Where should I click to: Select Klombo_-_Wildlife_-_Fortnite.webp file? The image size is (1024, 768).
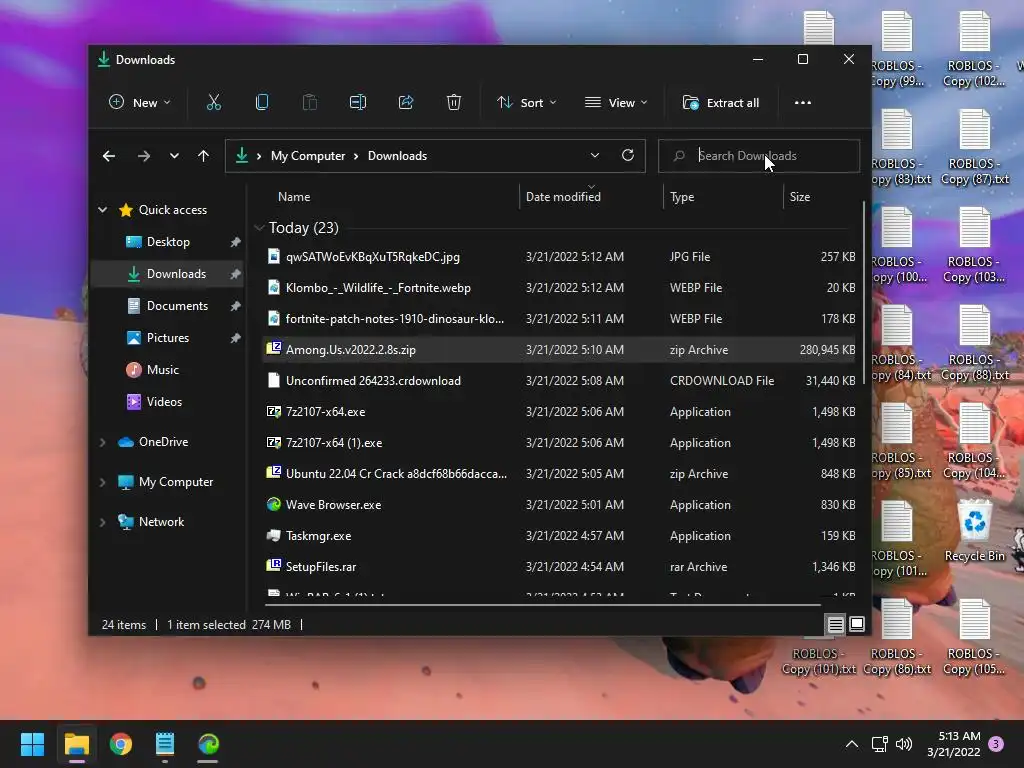coord(559,288)
